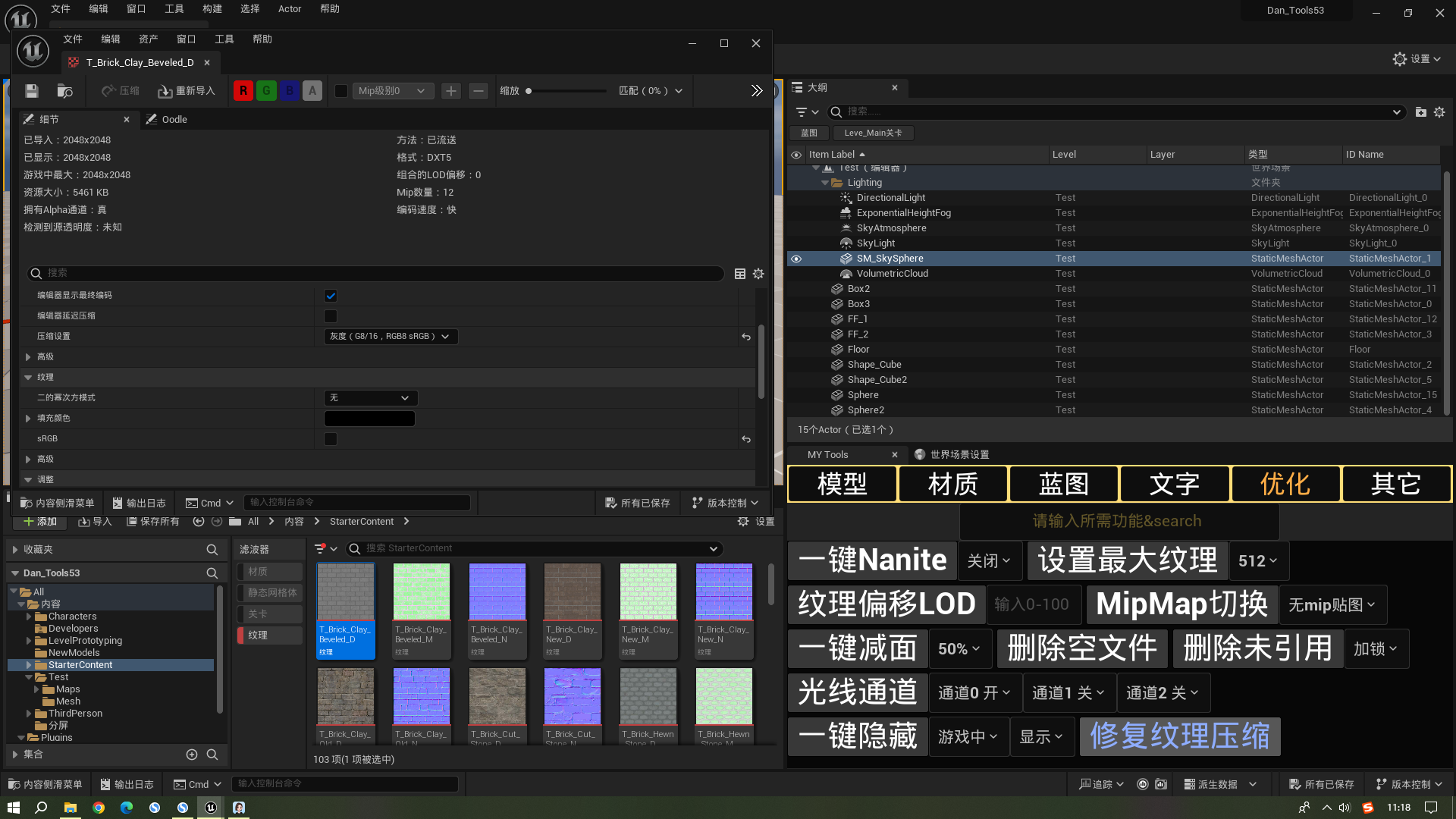This screenshot has height=819, width=1456.
Task: Browse to asset in Content Browser icon
Action: tap(65, 91)
